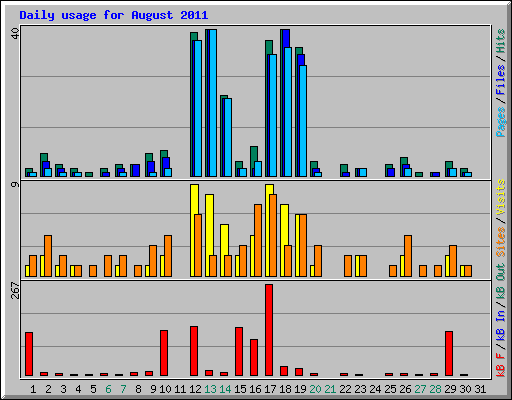
Task: Select day 2 on the x-axis
Action: tap(48, 389)
